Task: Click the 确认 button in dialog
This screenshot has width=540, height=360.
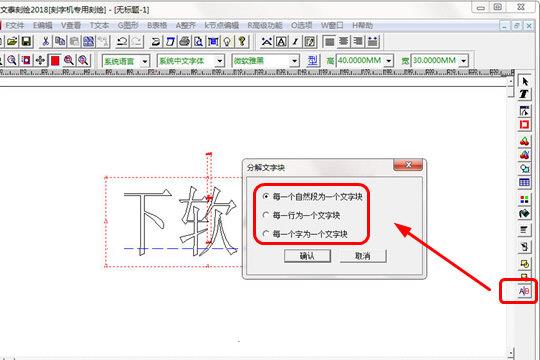Action: 307,256
